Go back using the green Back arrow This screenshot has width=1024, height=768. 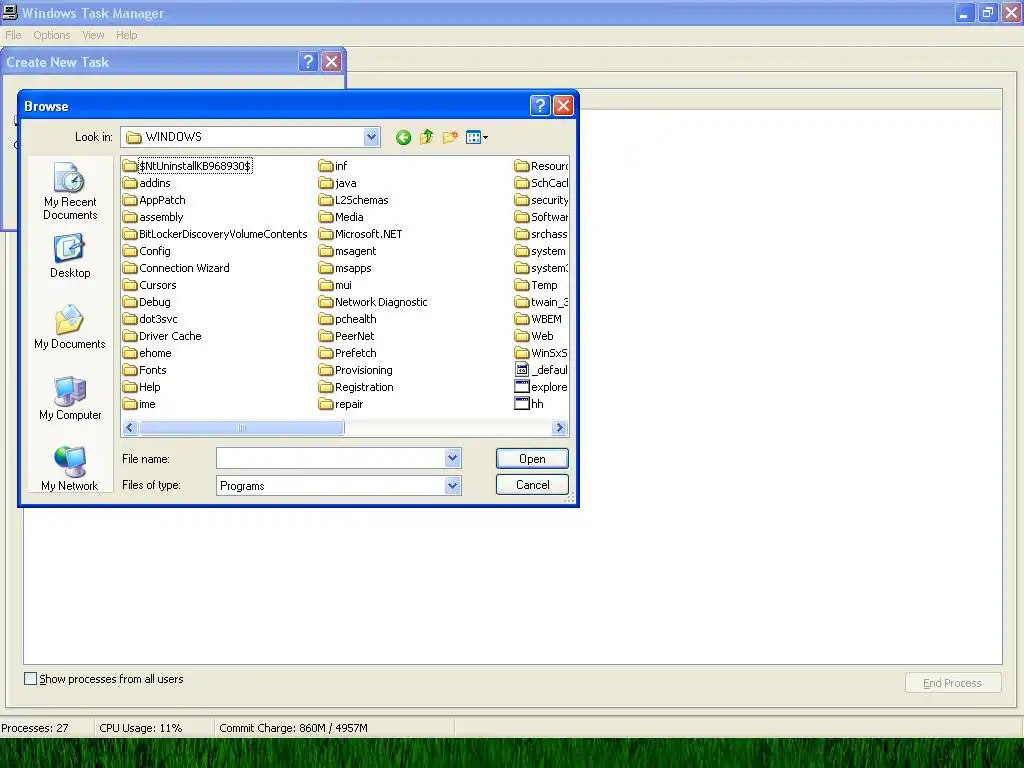403,137
